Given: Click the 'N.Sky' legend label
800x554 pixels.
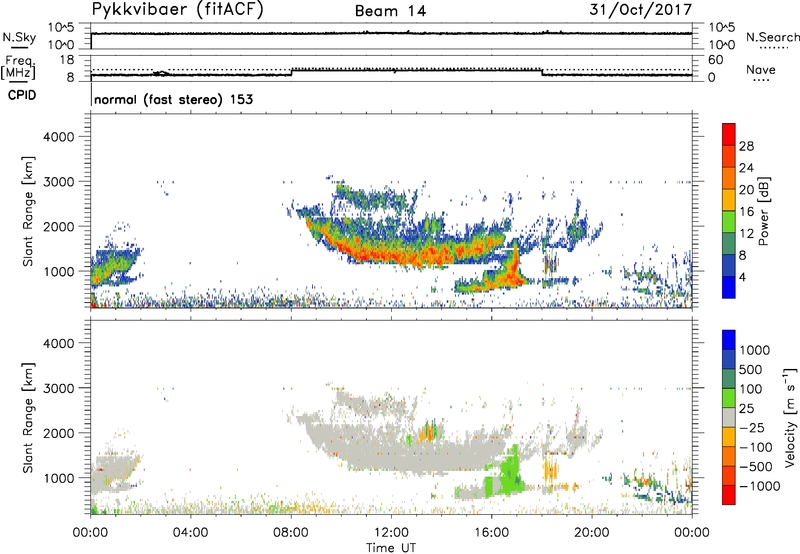Looking at the screenshot, I should pyautogui.click(x=19, y=37).
